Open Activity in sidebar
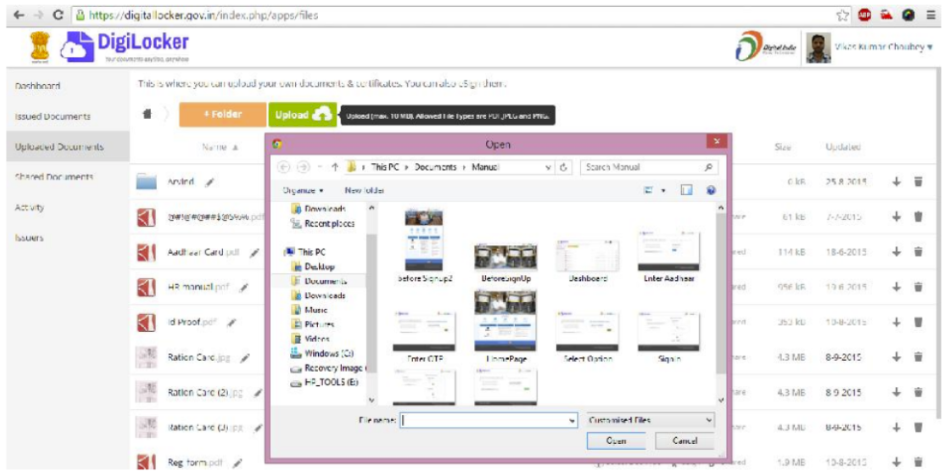The width and height of the screenshot is (946, 474). (29, 207)
